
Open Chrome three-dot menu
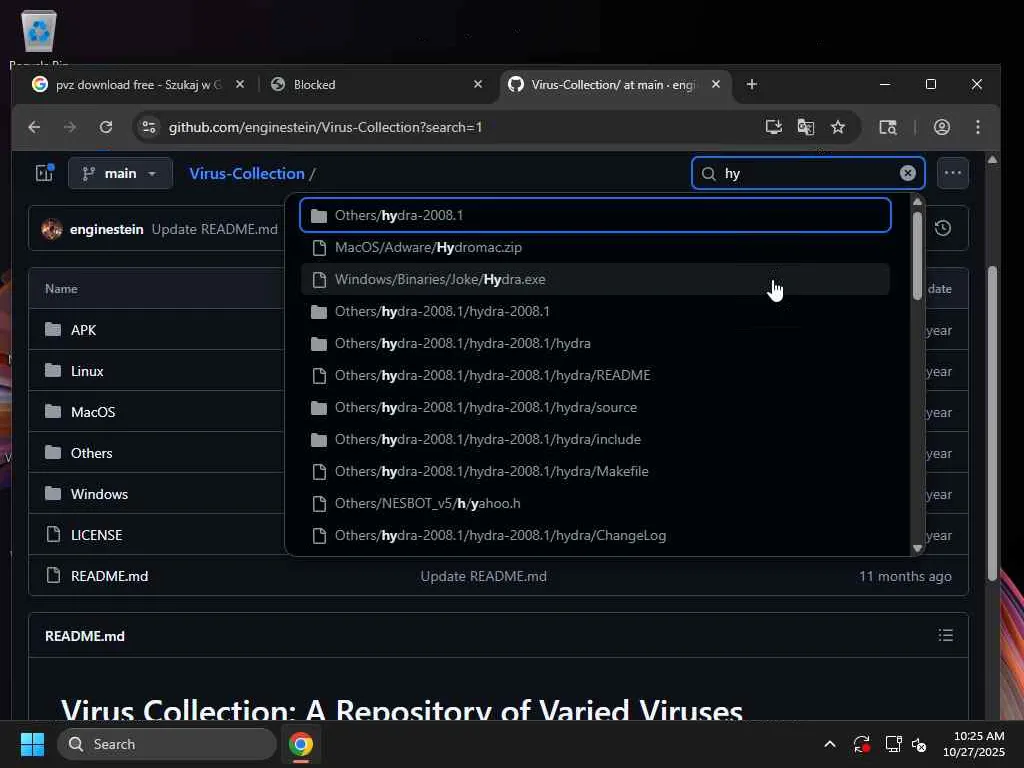point(978,127)
